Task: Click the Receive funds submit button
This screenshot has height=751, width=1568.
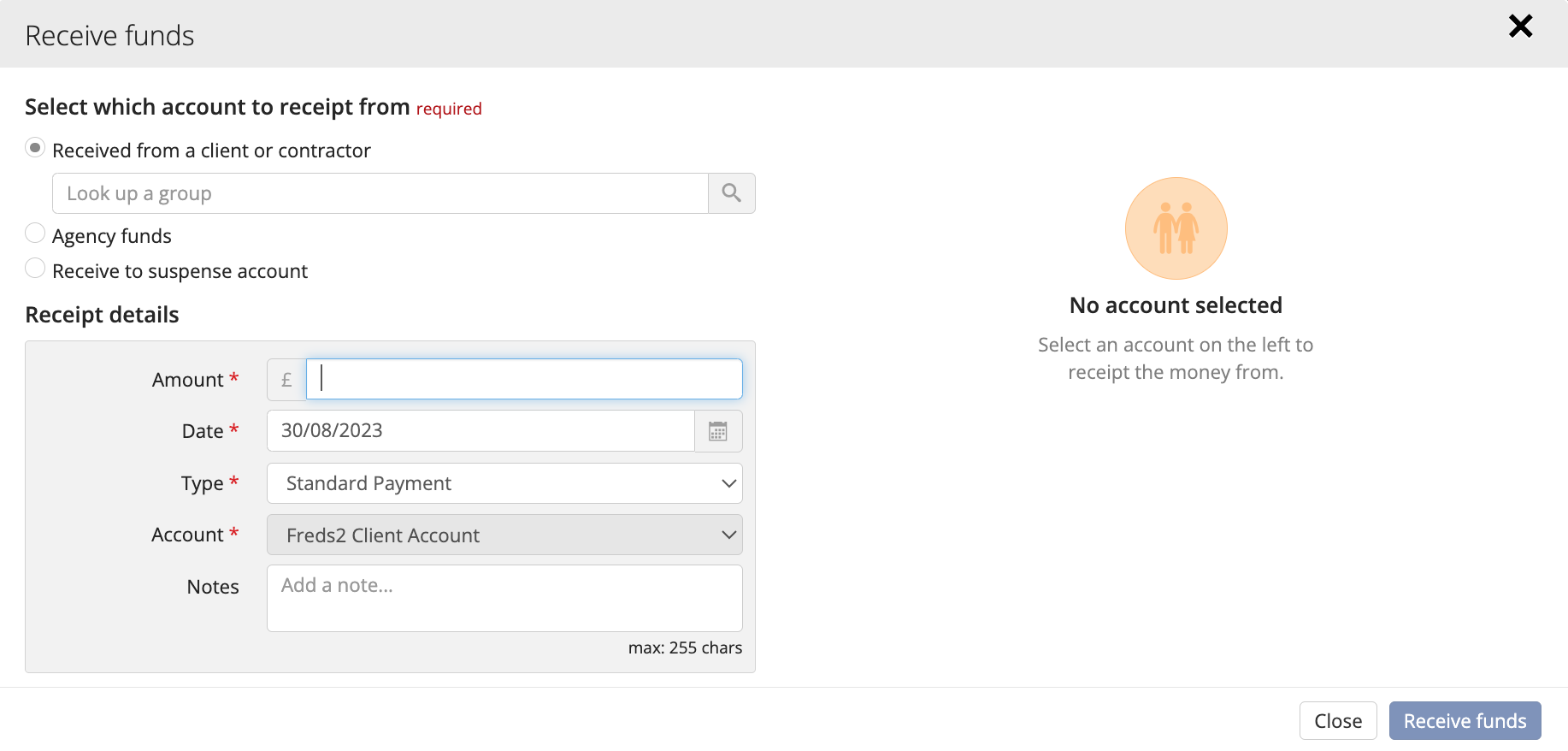Action: pos(1465,721)
